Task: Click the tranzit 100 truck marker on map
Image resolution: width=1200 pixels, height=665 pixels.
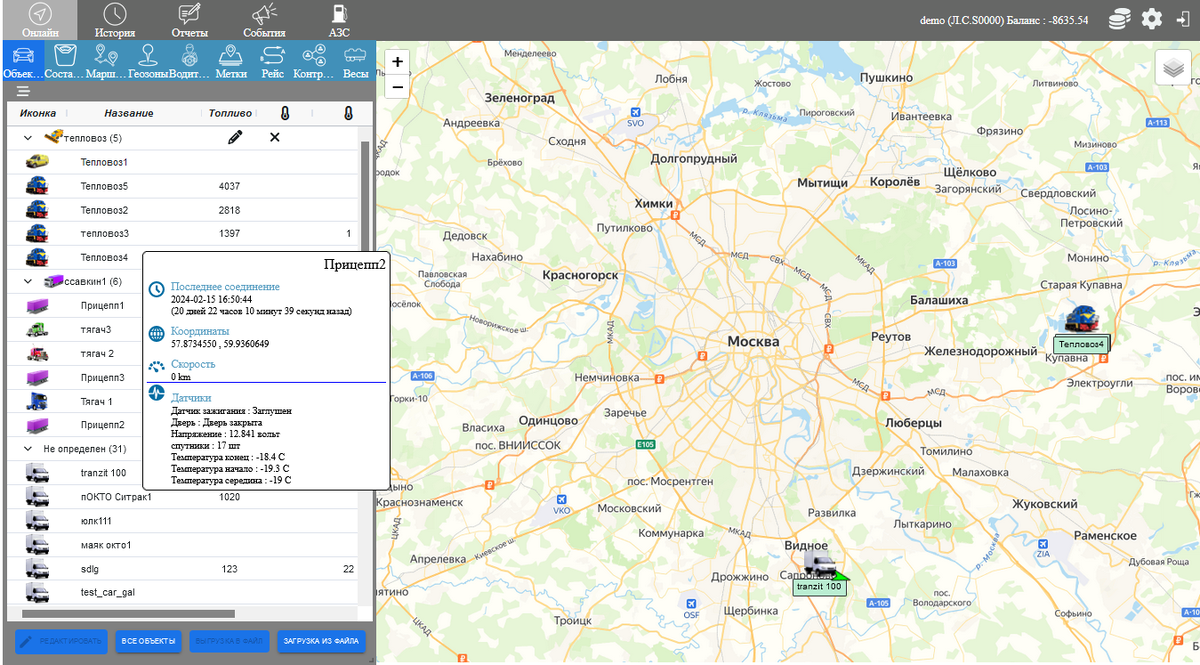Action: click(821, 563)
